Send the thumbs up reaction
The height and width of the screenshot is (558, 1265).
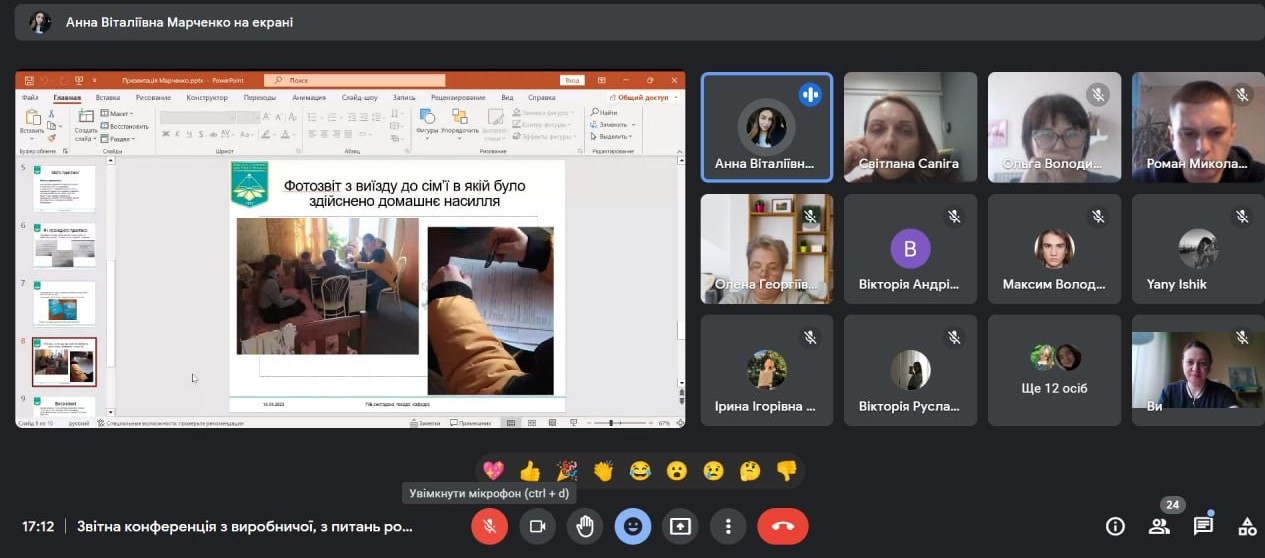(530, 470)
